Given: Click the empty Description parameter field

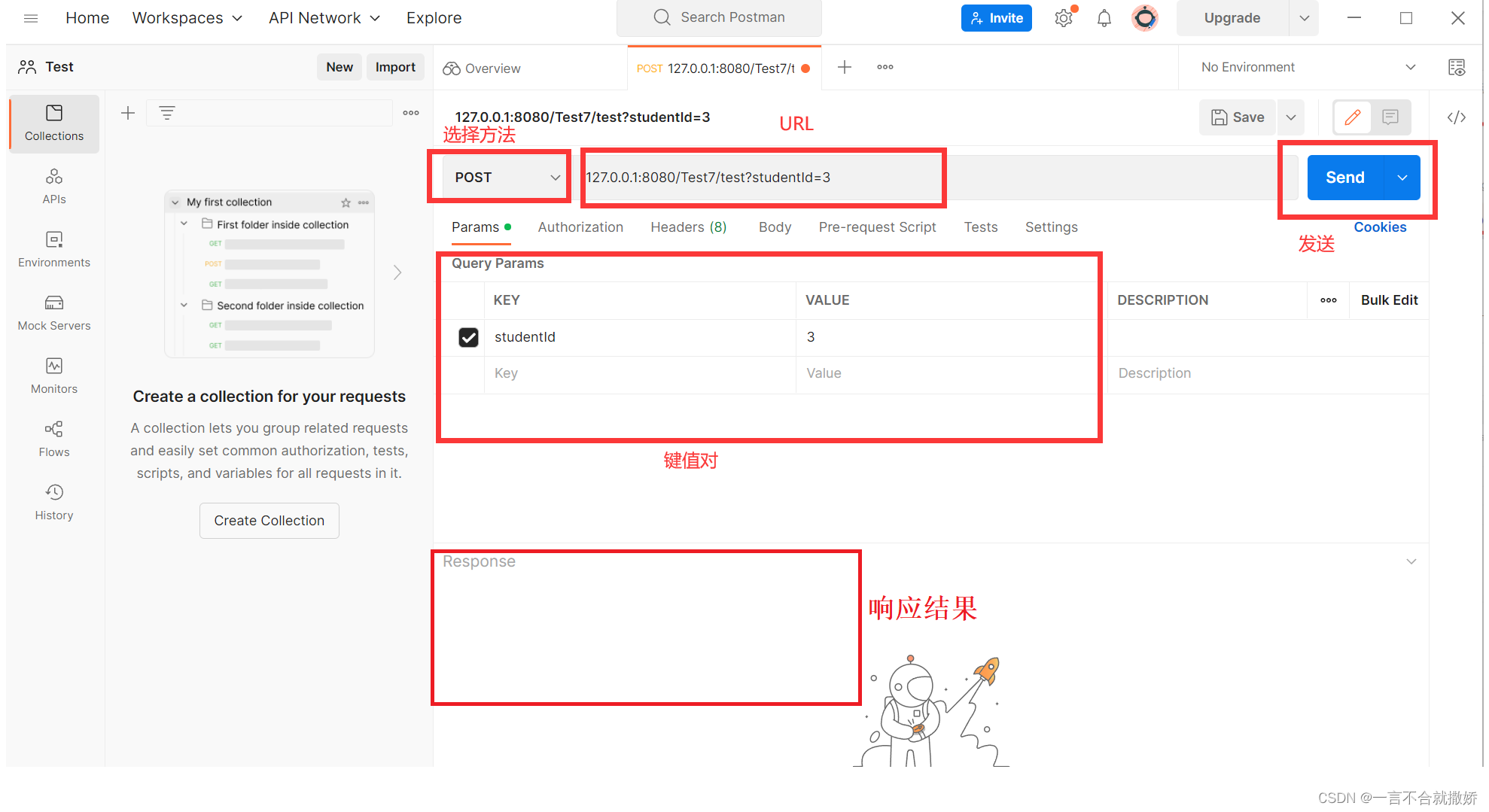Looking at the screenshot, I should [1268, 374].
